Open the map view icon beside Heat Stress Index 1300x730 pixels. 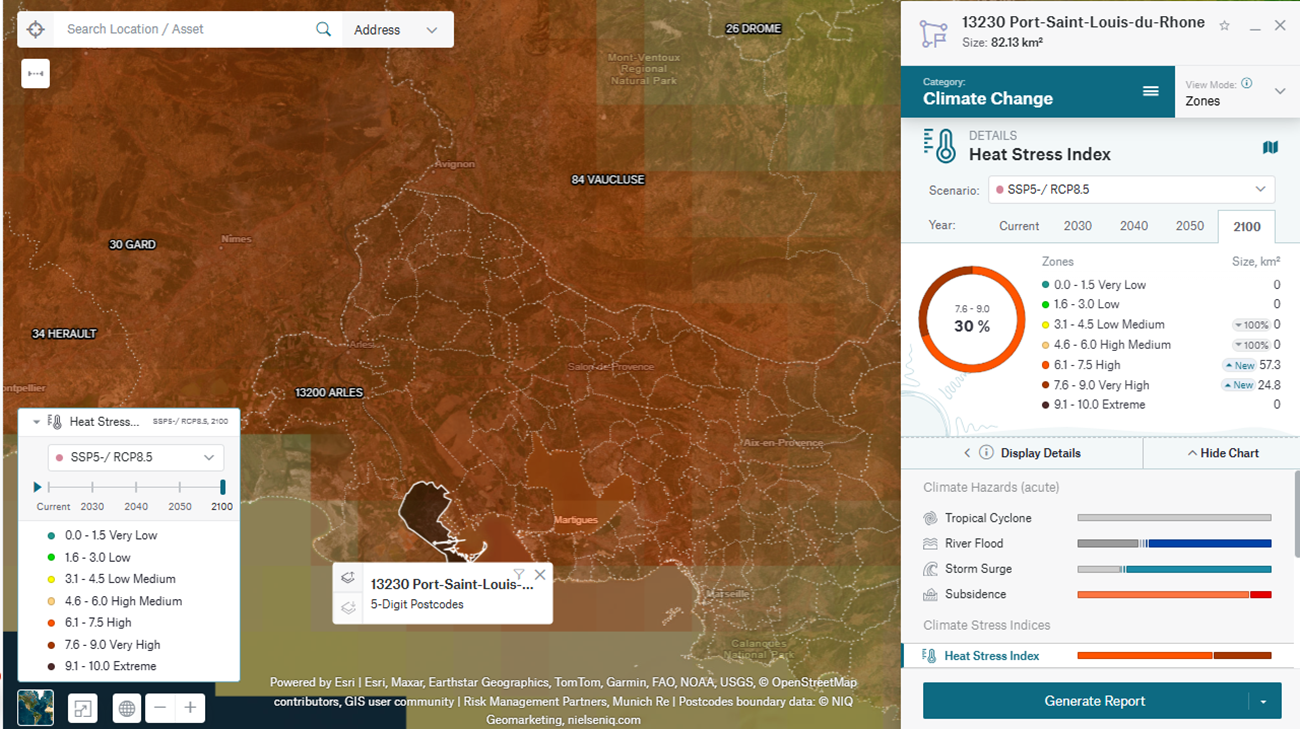point(1271,146)
